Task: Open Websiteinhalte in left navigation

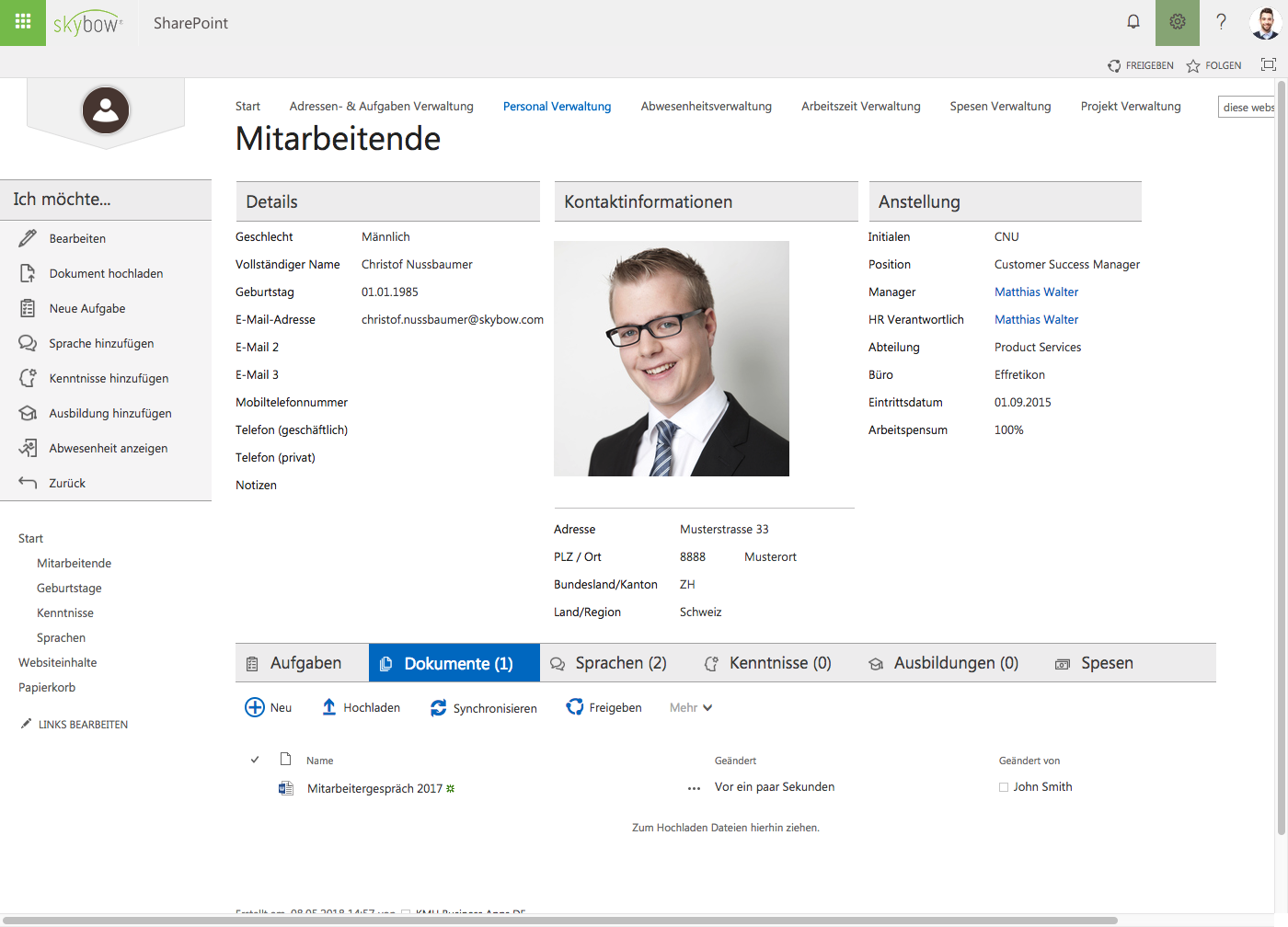Action: [57, 662]
